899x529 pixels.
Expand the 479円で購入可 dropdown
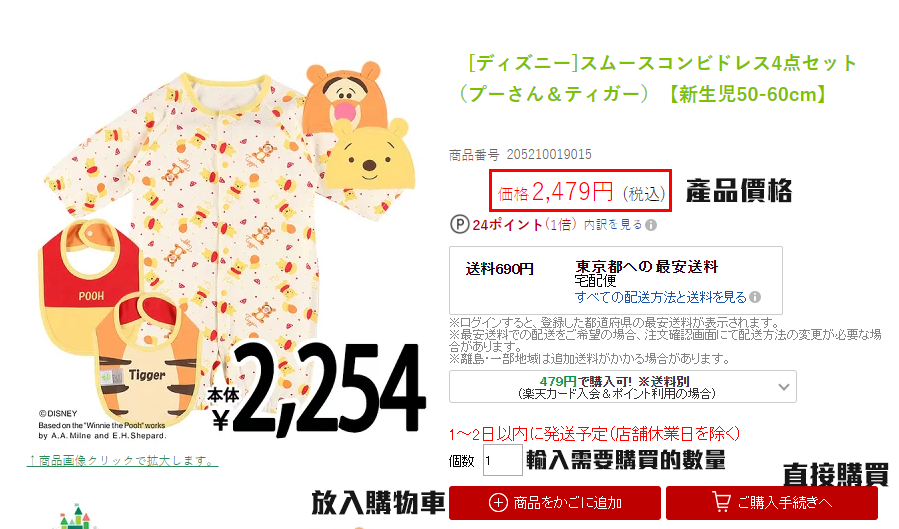pyautogui.click(x=623, y=387)
